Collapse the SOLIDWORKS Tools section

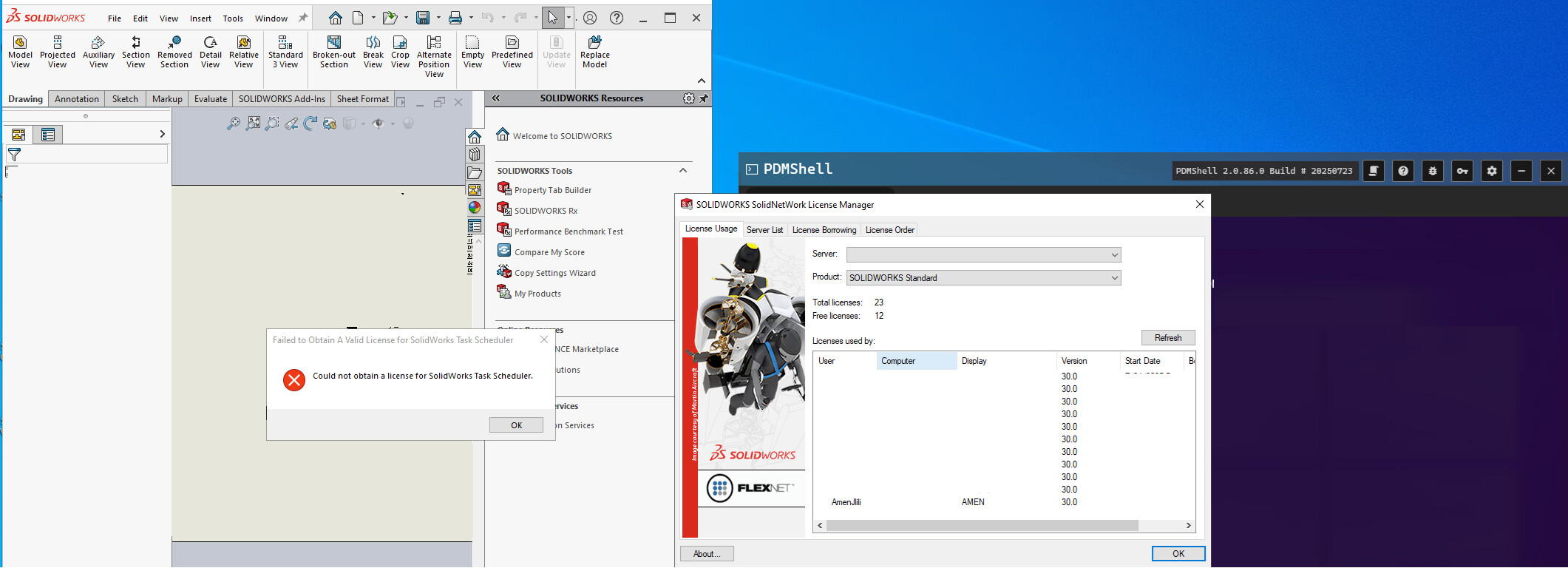[683, 170]
